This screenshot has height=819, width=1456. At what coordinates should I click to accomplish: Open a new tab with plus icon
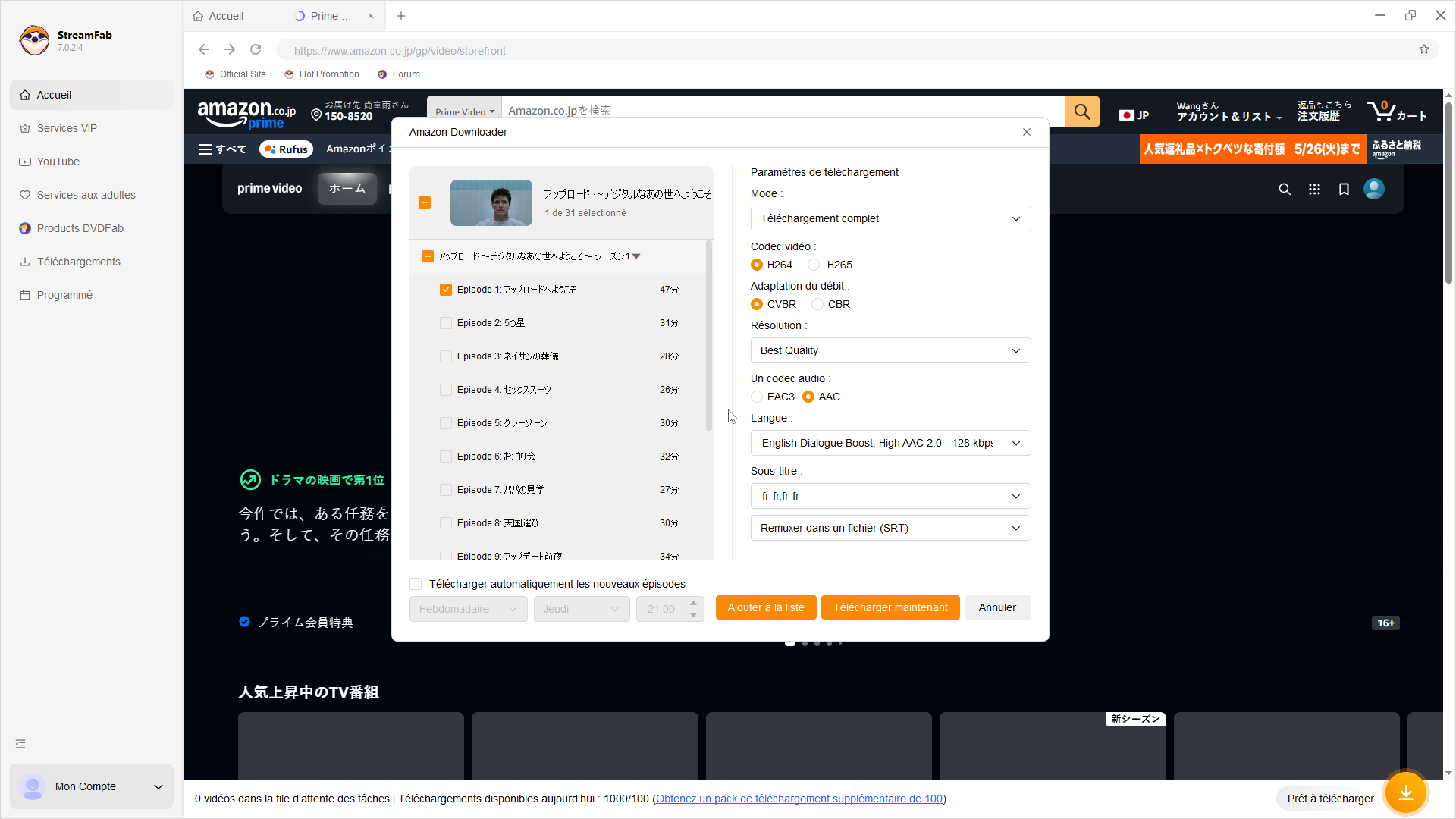click(x=401, y=16)
